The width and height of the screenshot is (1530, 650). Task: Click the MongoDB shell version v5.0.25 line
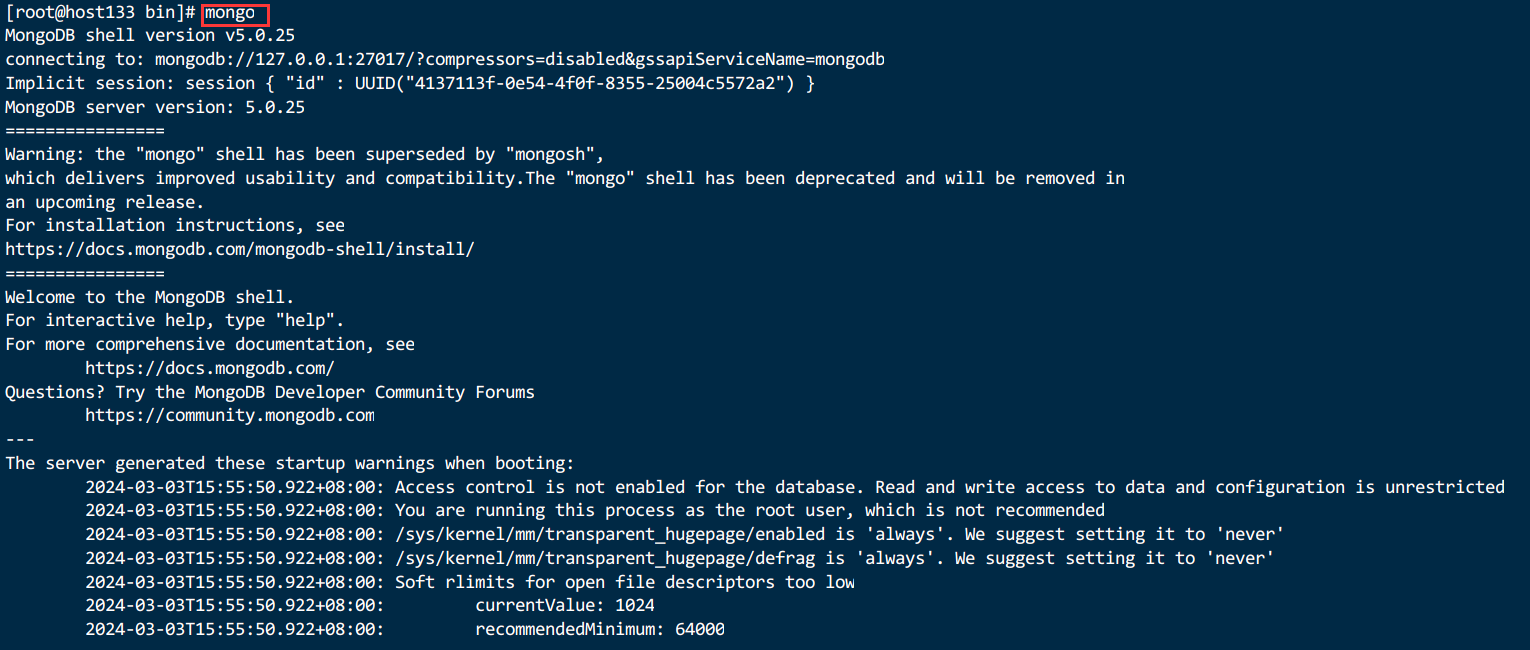(150, 36)
